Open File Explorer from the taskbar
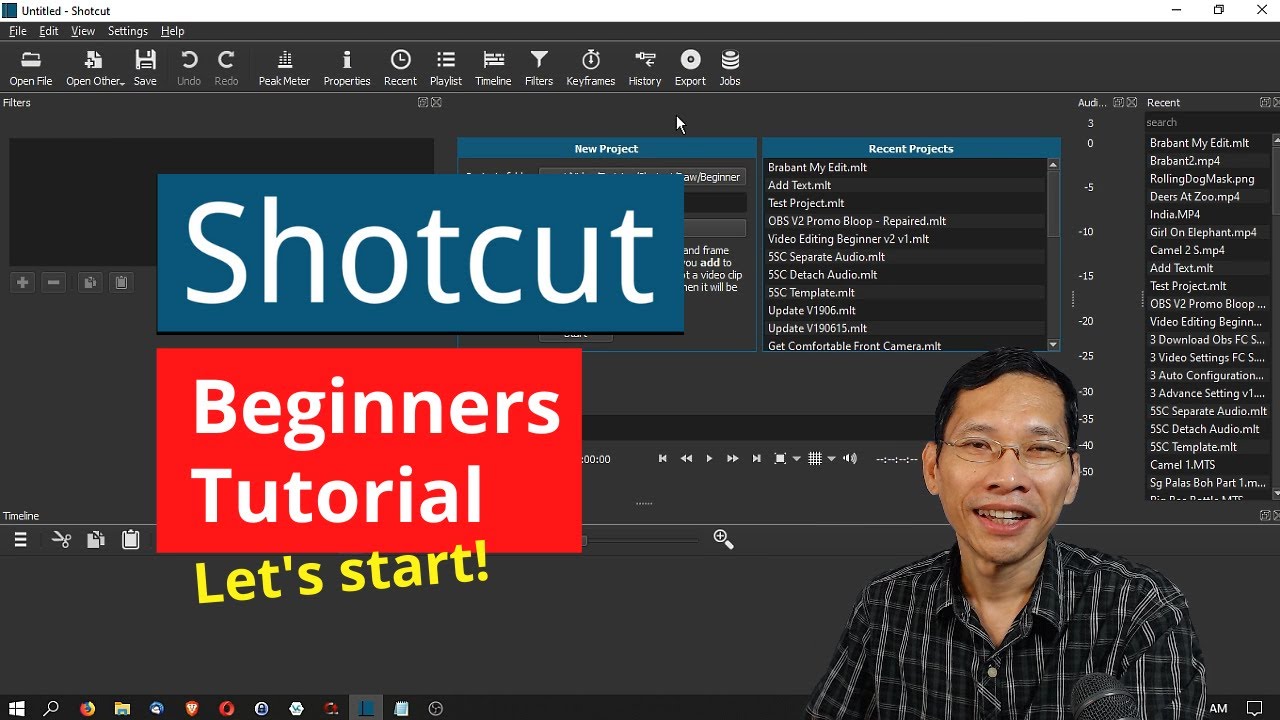The height and width of the screenshot is (720, 1280). tap(122, 708)
